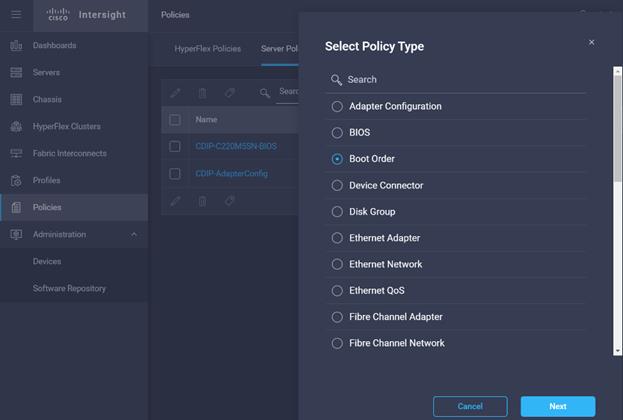Switch to the HyperFlex Policies tab
The image size is (623, 420).
click(x=208, y=49)
